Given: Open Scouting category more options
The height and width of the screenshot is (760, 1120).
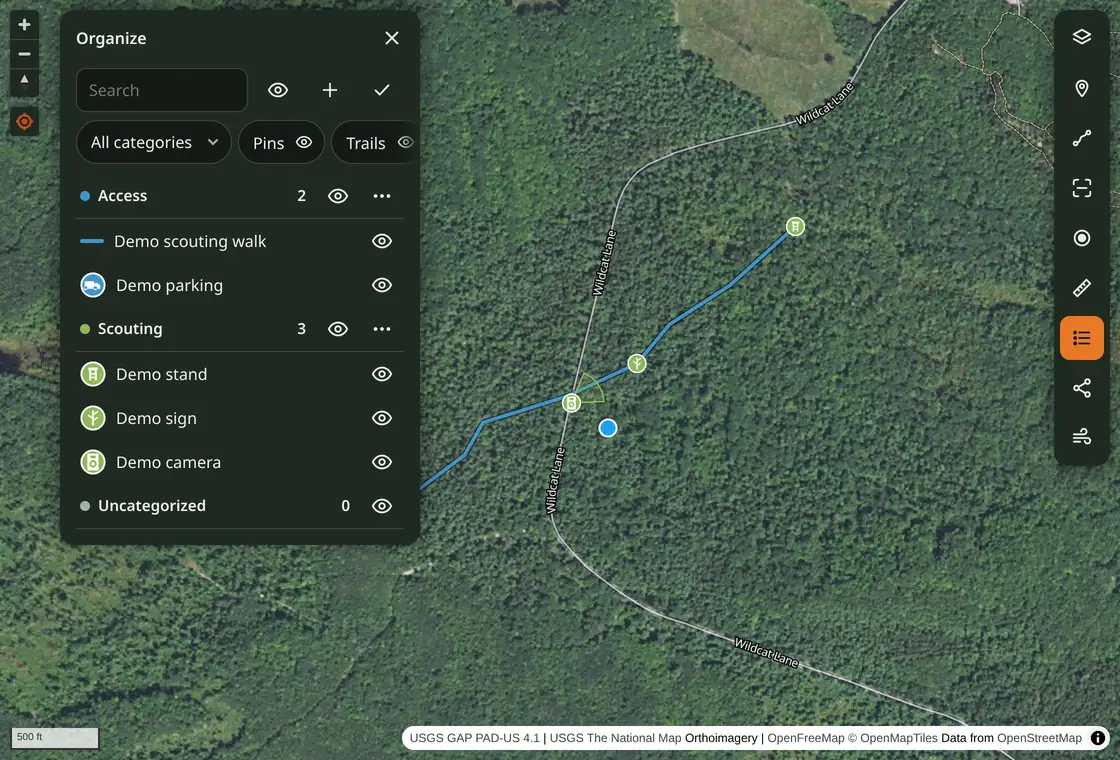Looking at the screenshot, I should tap(382, 329).
